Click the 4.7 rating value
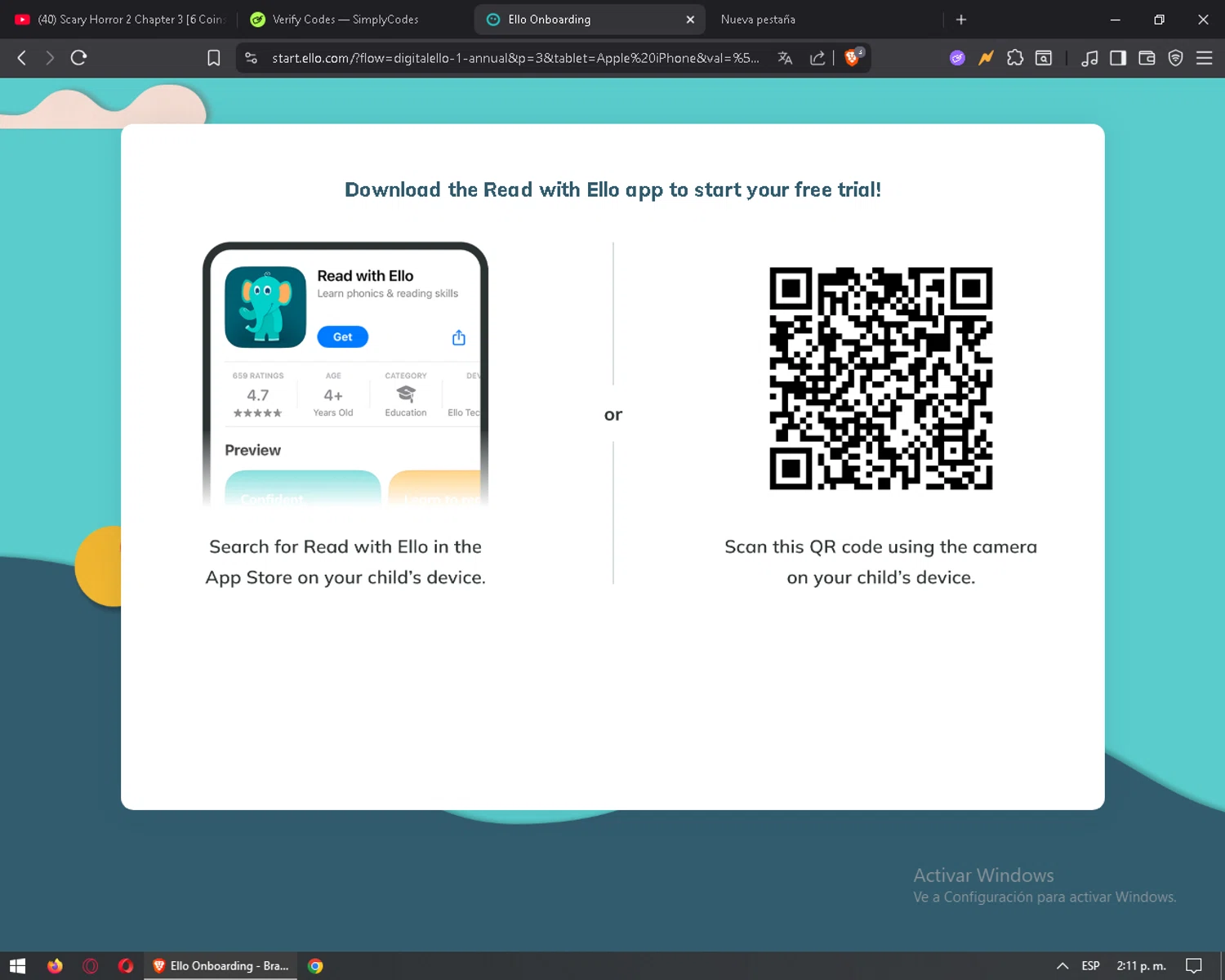The image size is (1225, 980). pyautogui.click(x=258, y=395)
